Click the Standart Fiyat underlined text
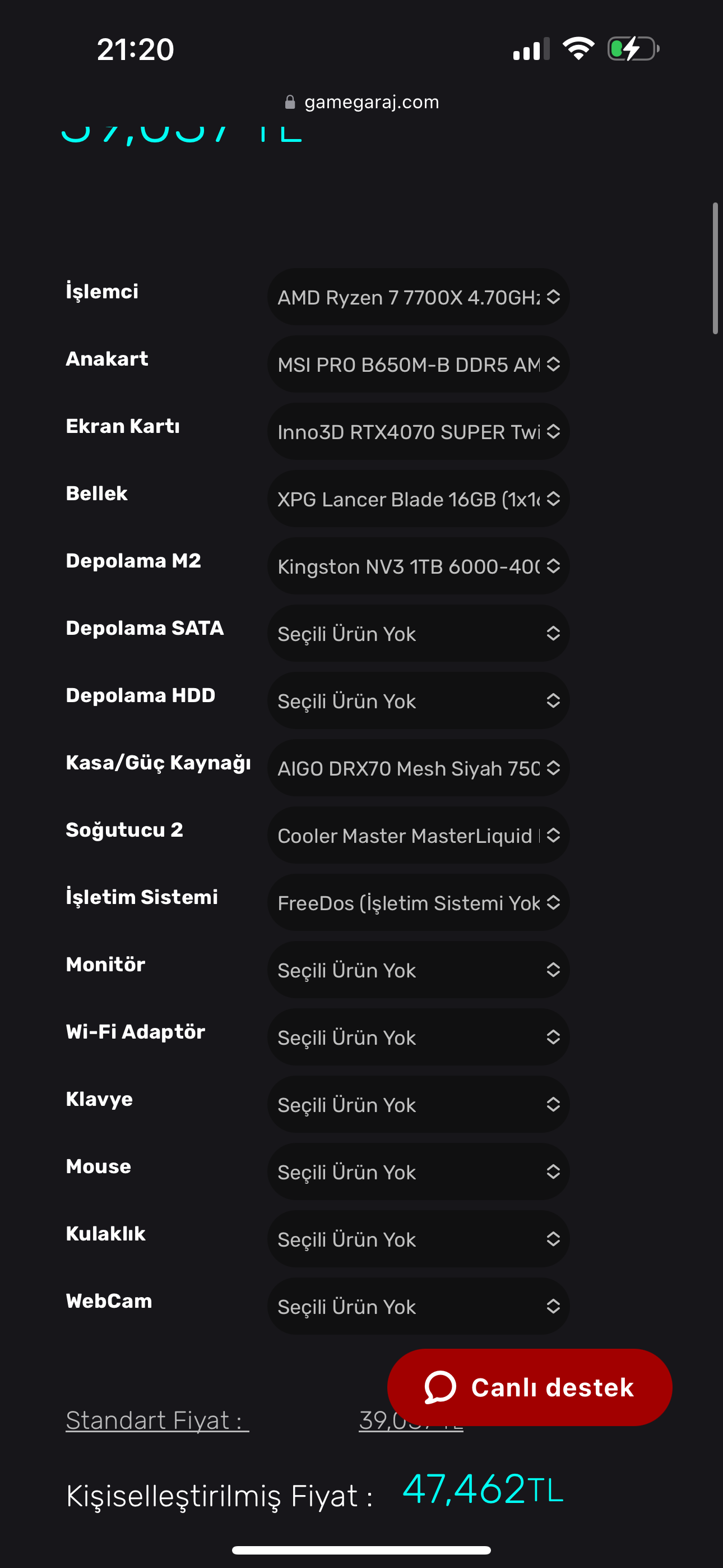 (157, 1420)
